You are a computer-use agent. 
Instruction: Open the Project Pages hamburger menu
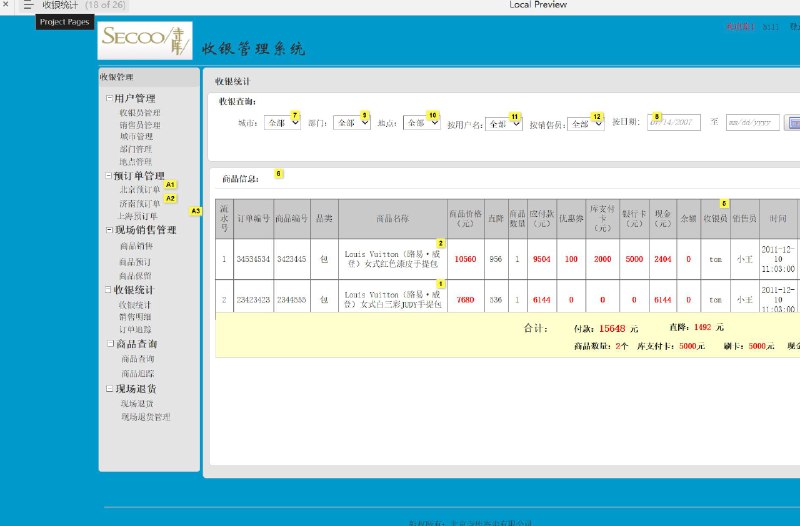[28, 5]
